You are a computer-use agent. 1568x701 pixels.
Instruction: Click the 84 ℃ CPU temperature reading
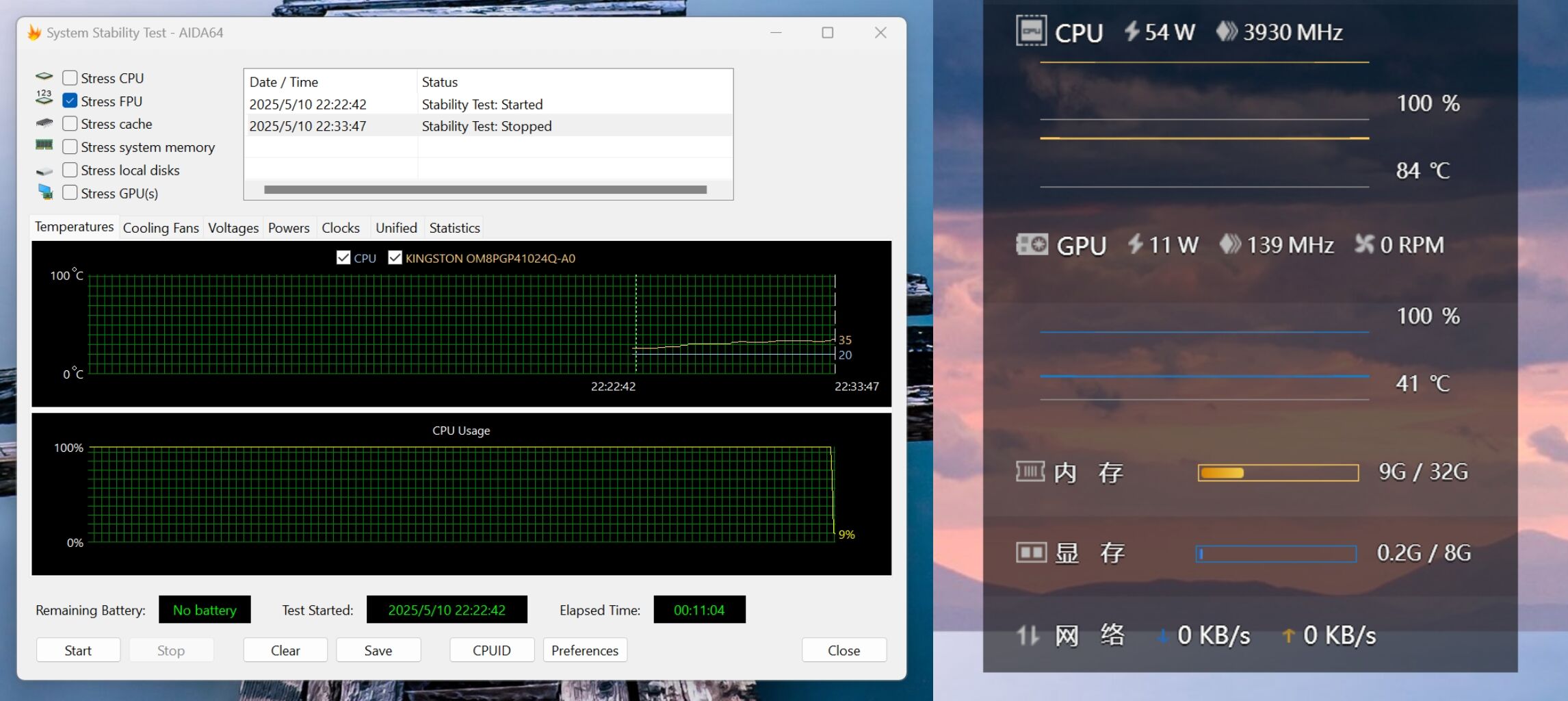coord(1422,170)
